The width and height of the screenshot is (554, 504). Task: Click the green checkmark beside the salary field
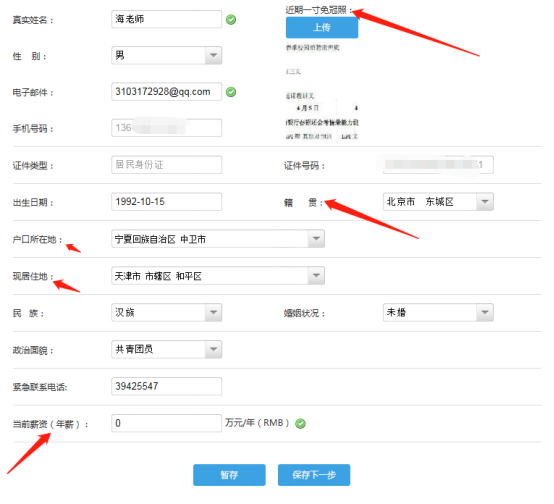click(300, 423)
